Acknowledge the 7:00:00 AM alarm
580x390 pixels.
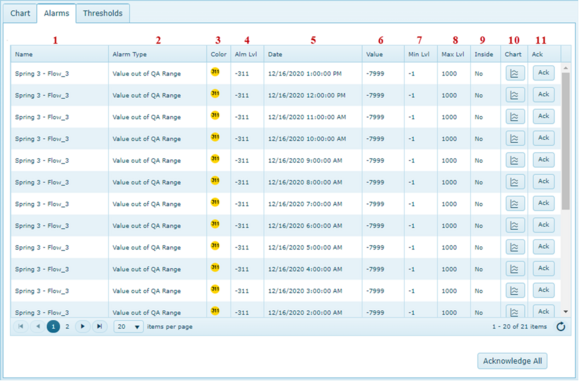543,203
